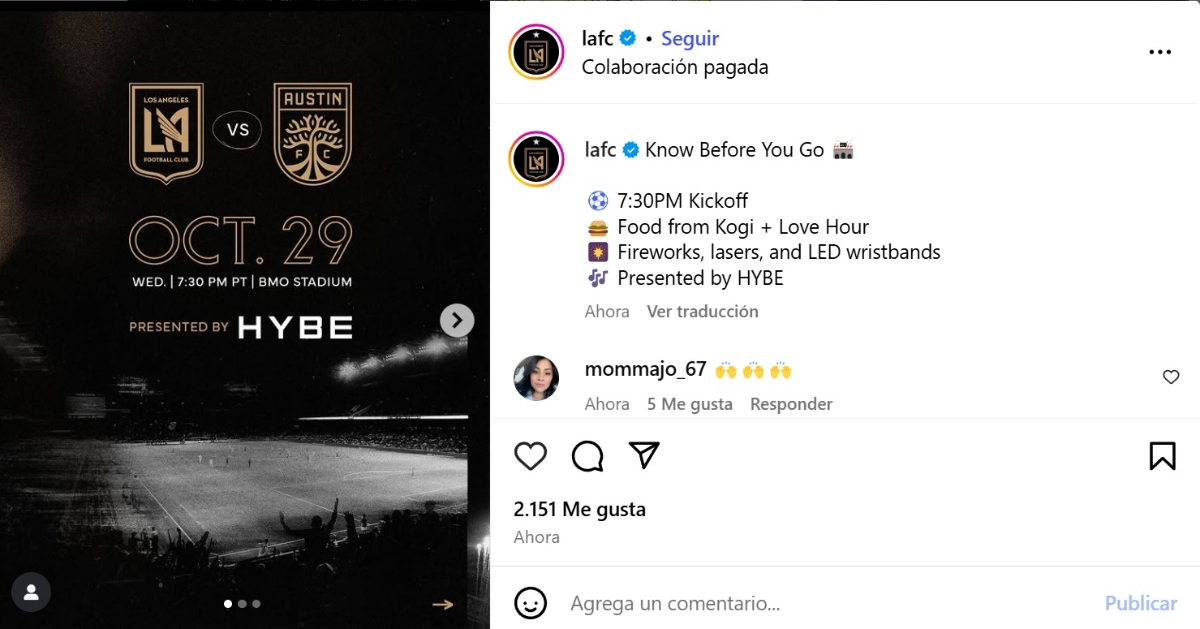Like mommajo_67's comment with small heart
This screenshot has width=1200, height=629.
point(1171,377)
